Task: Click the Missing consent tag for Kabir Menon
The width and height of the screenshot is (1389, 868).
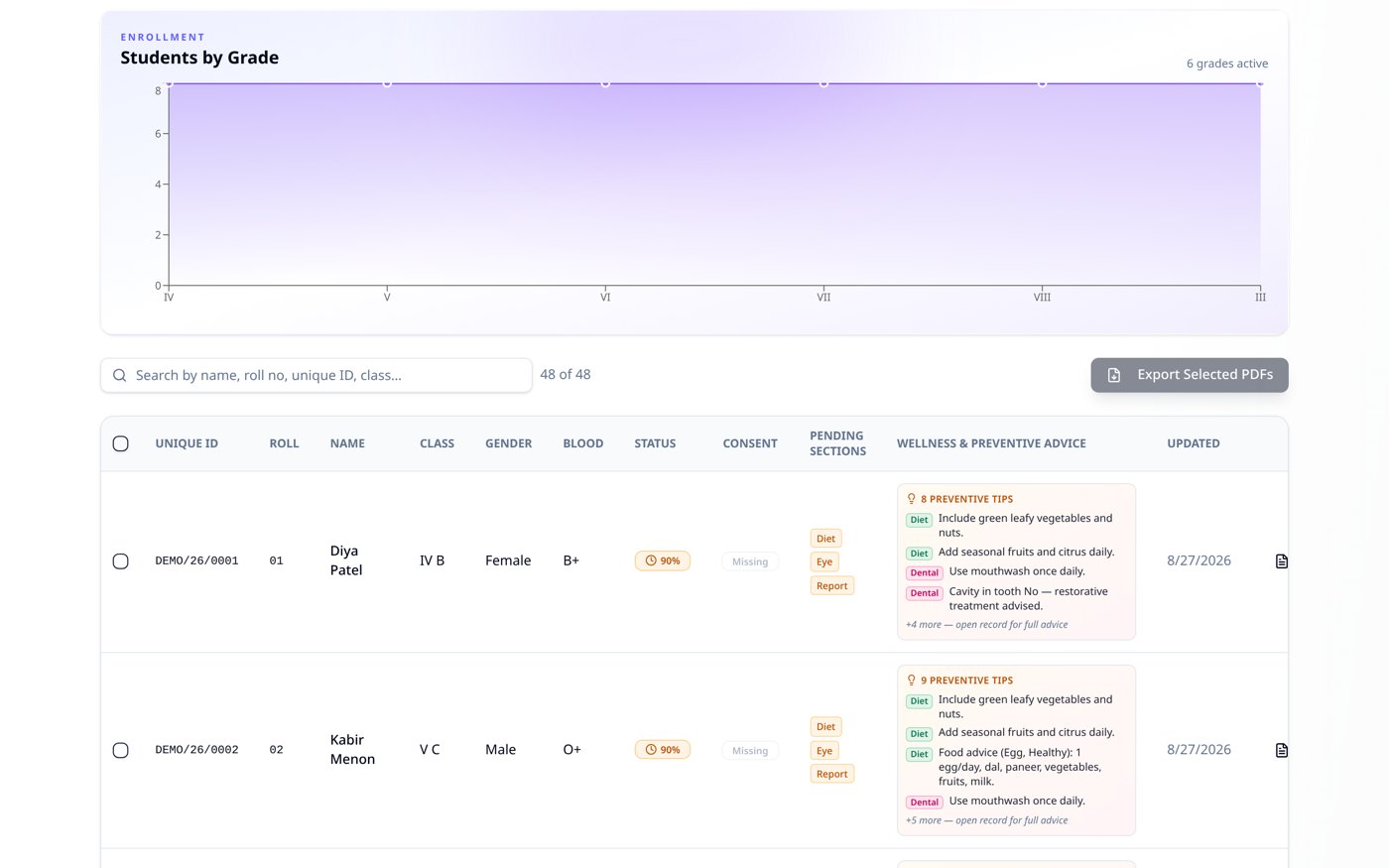Action: pos(750,751)
